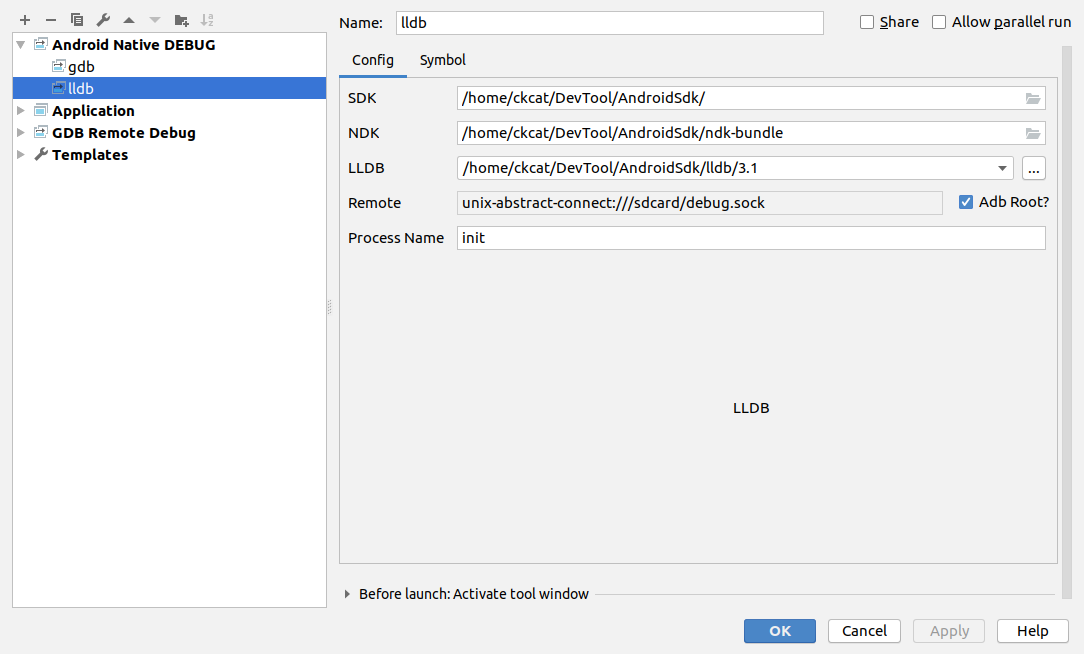Click the Remove Configuration minus icon
The image size is (1084, 654).
51,20
